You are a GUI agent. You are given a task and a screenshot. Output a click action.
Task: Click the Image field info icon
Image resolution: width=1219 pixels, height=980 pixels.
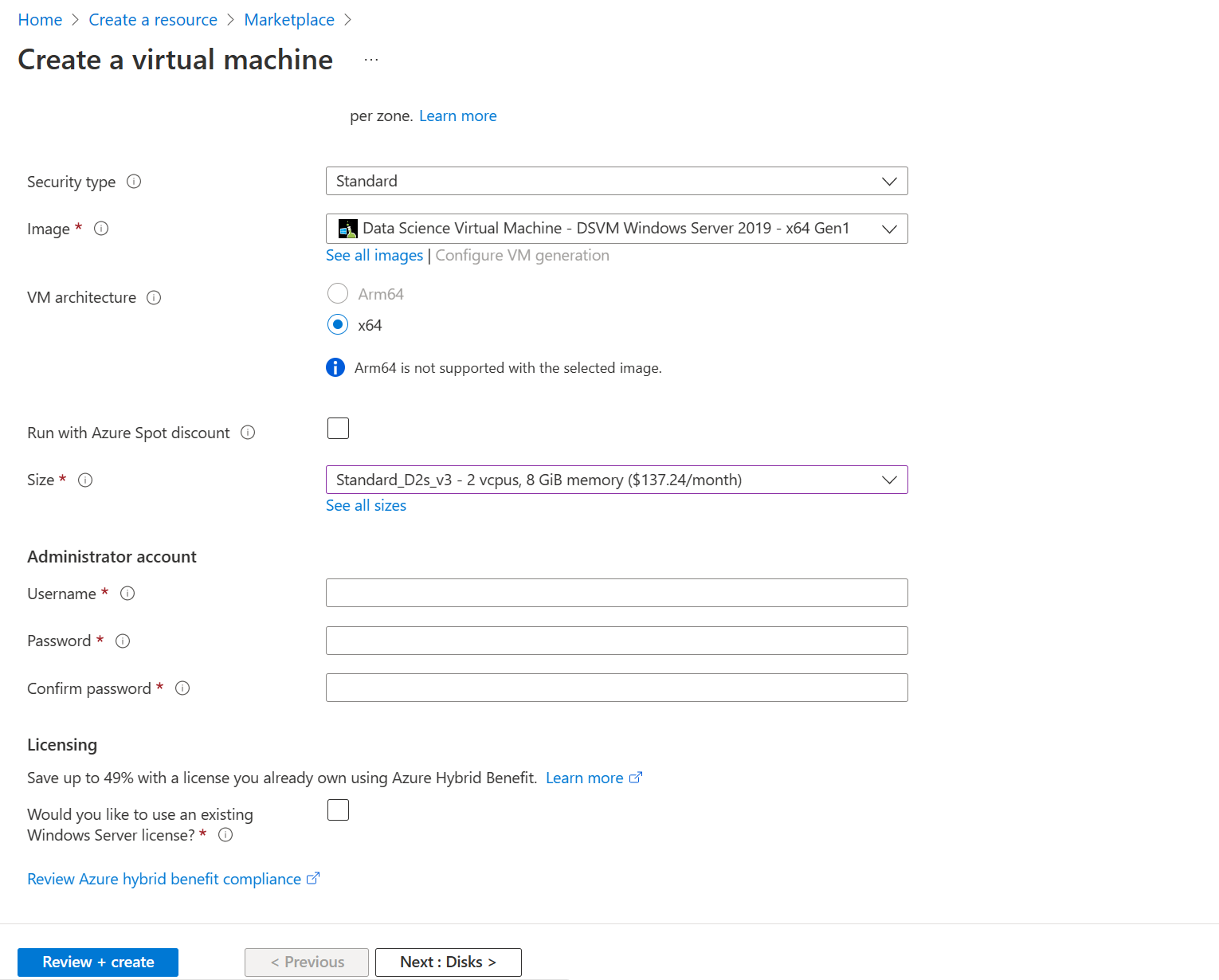(101, 229)
